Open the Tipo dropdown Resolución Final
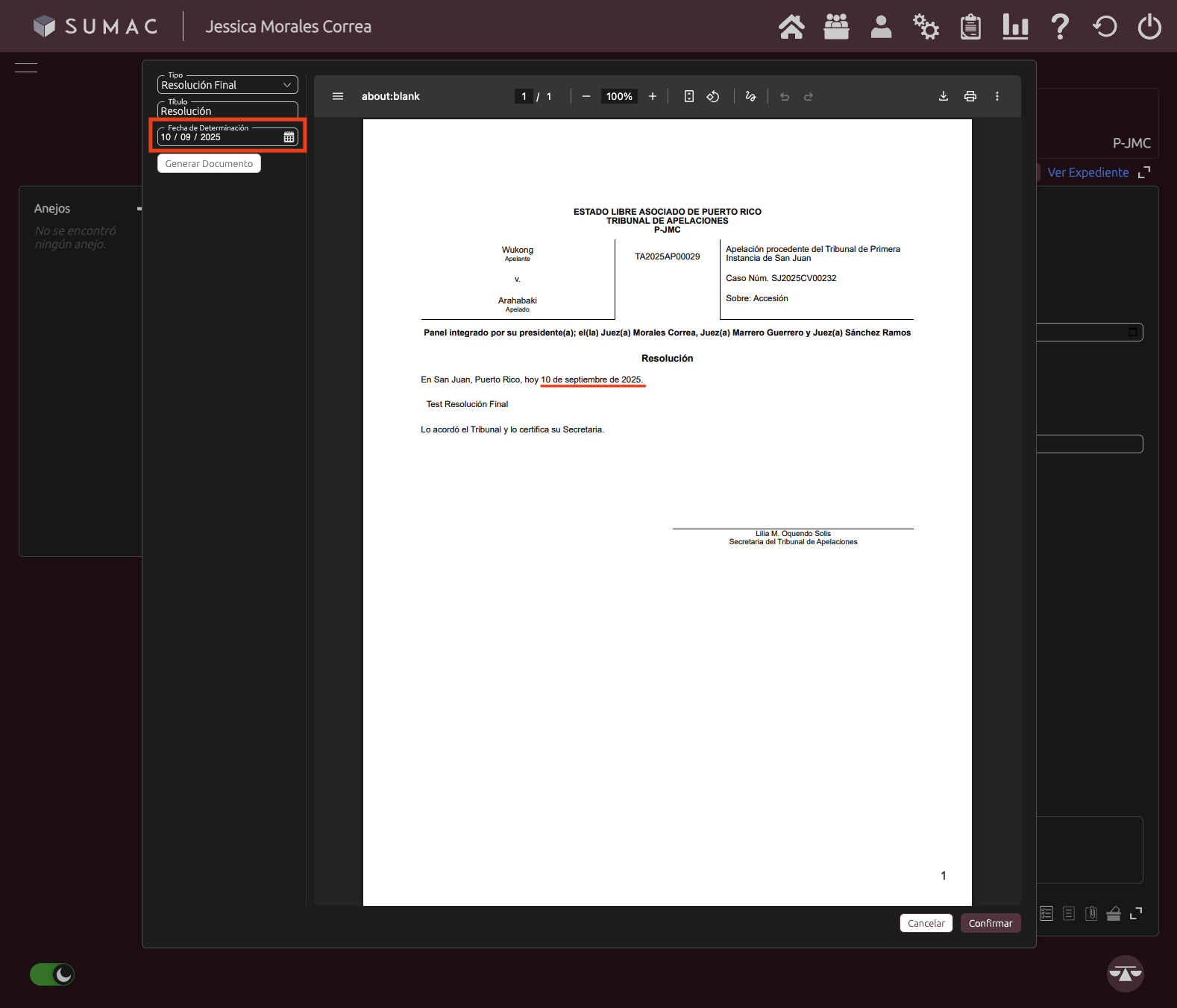The image size is (1177, 1008). tap(227, 85)
